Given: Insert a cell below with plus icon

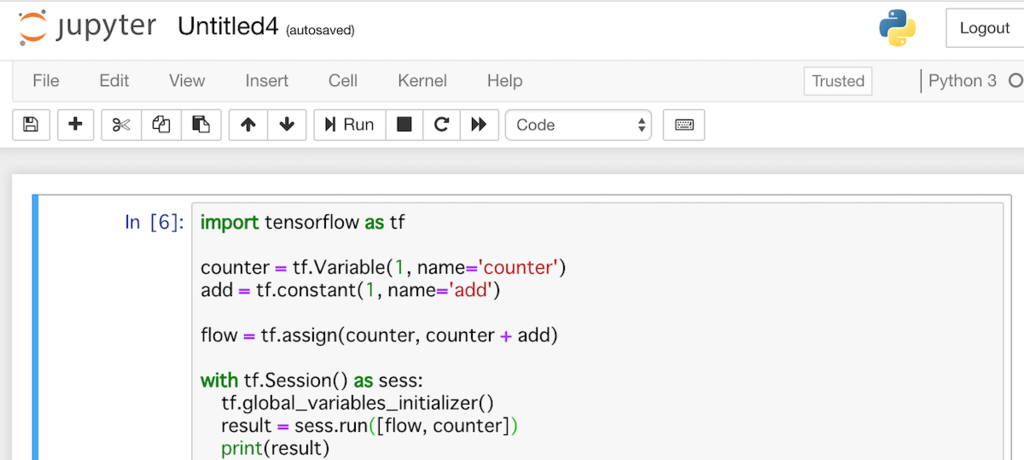Looking at the screenshot, I should (x=75, y=125).
